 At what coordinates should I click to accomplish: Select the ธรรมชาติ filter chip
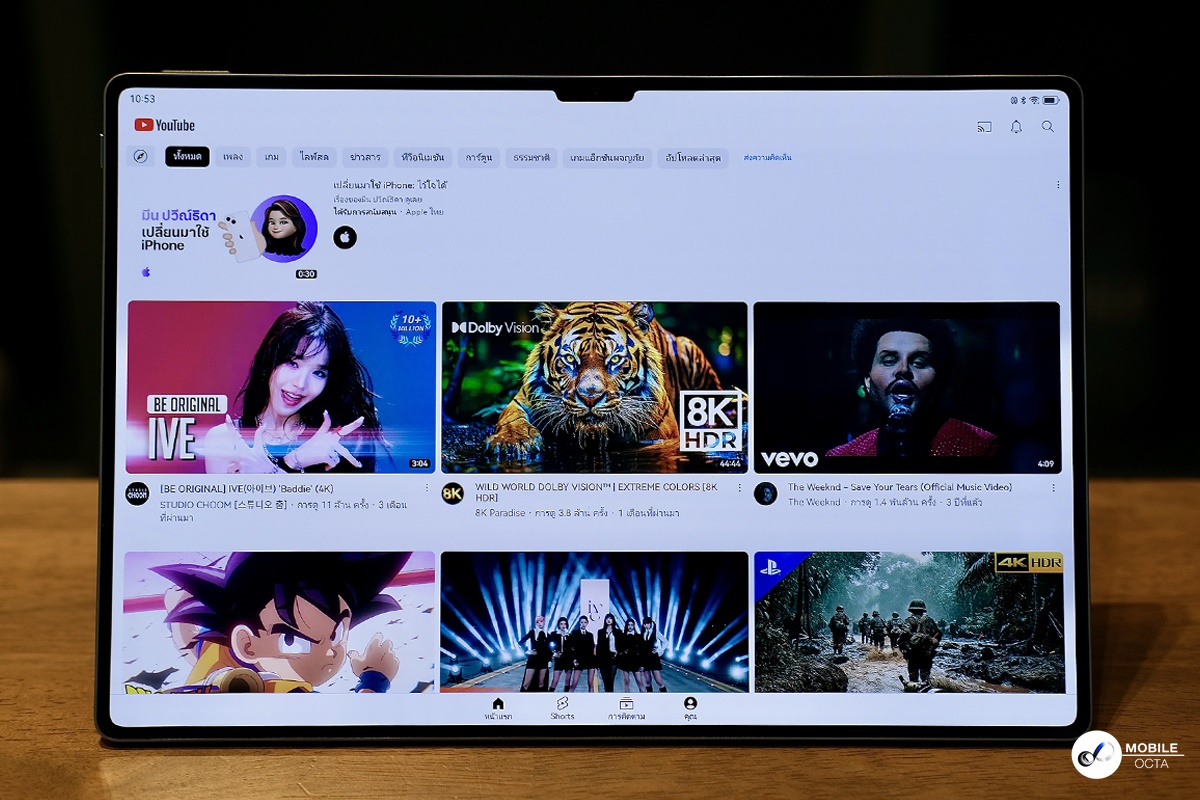tap(531, 157)
